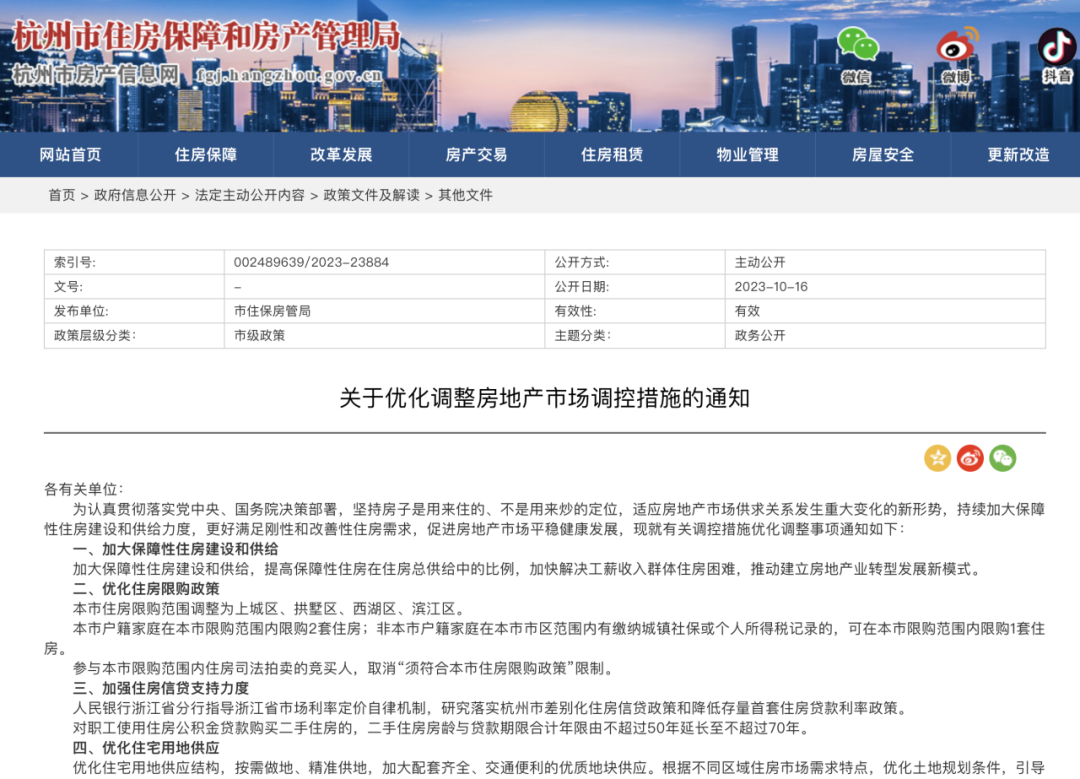Click the sentence about 司法拍卖的竞买人
The image size is (1080, 779).
point(344,668)
